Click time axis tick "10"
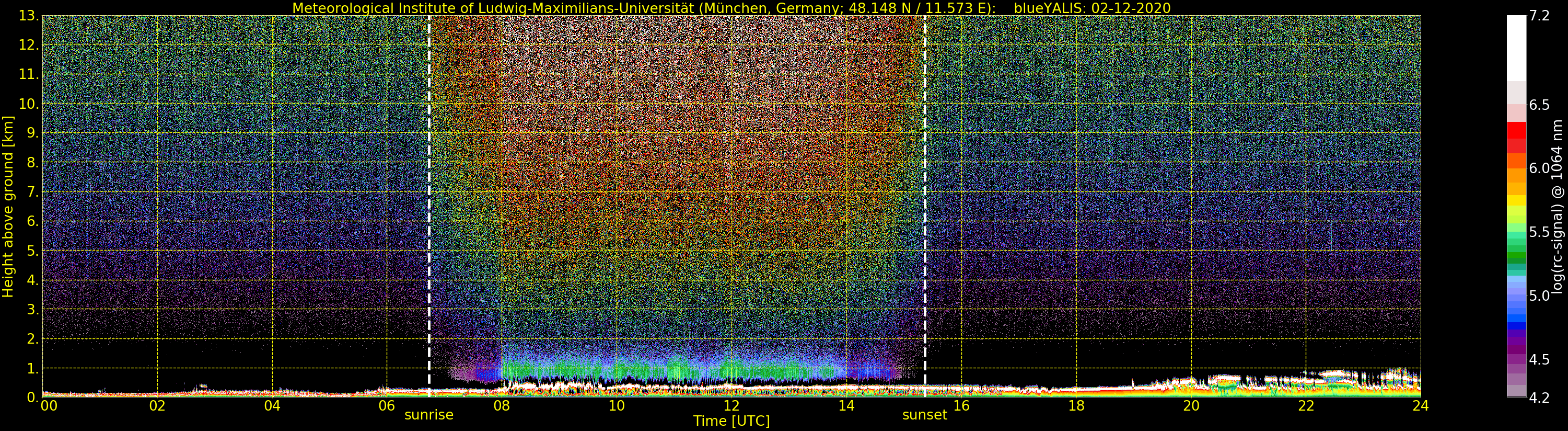 617,405
